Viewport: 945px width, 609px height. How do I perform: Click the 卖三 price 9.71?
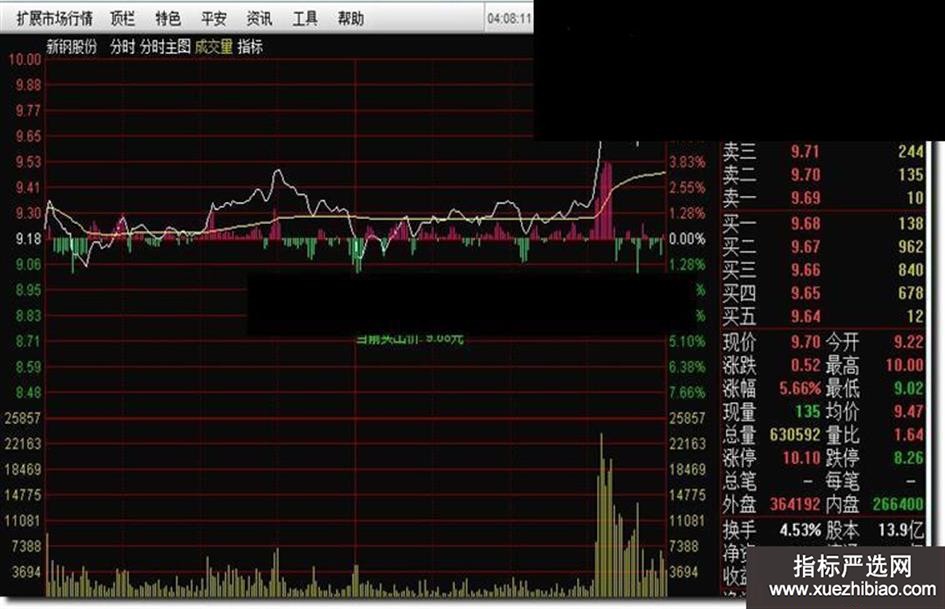(805, 151)
